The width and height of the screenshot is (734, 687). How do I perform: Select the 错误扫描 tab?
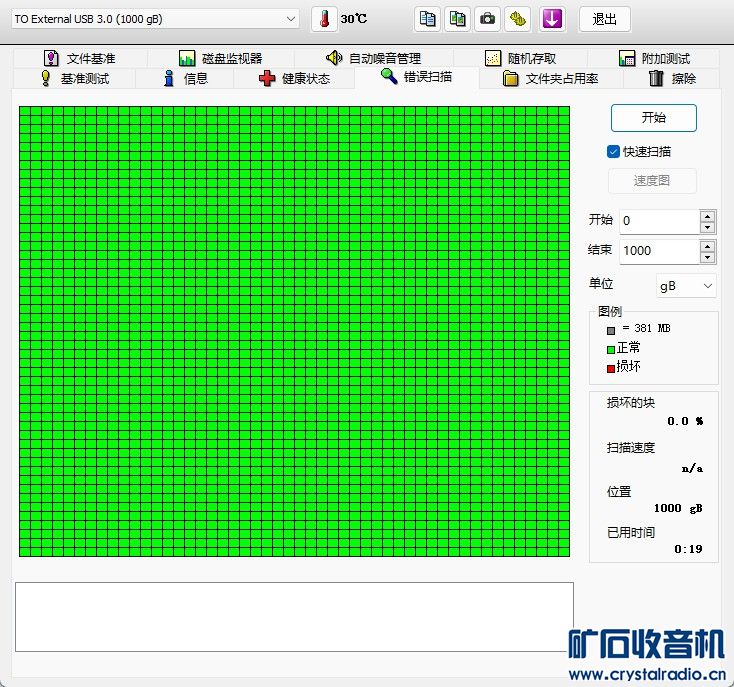click(x=417, y=77)
